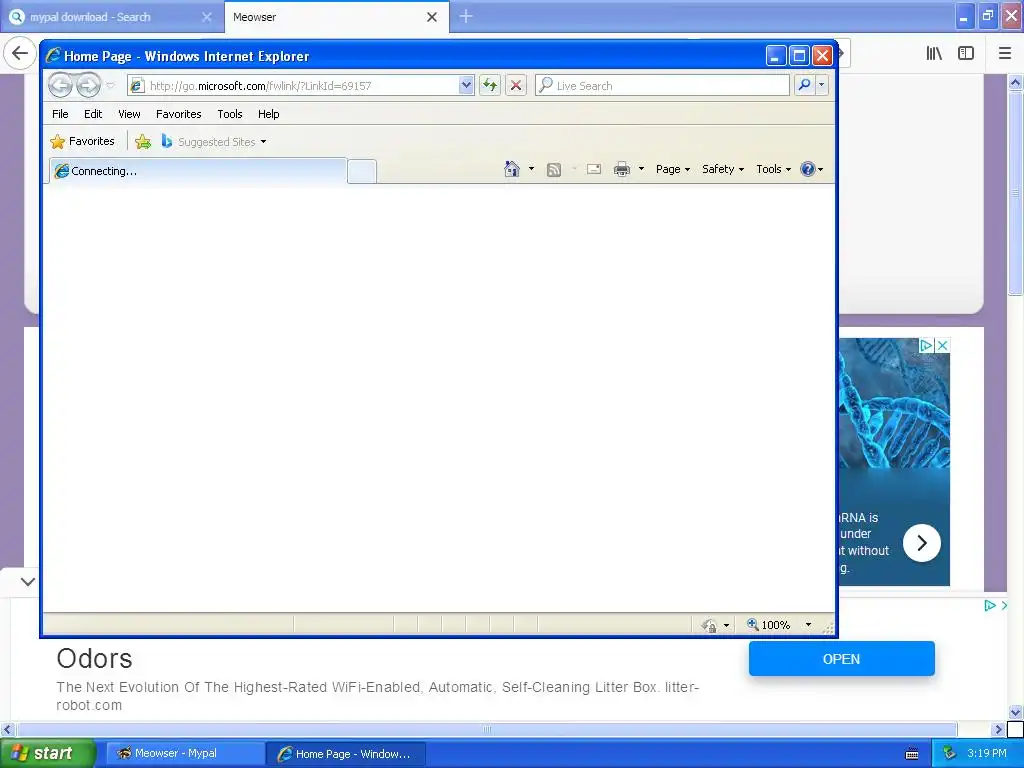Viewport: 1024px width, 768px height.
Task: Click the Read Mail envelope icon
Action: tap(594, 169)
